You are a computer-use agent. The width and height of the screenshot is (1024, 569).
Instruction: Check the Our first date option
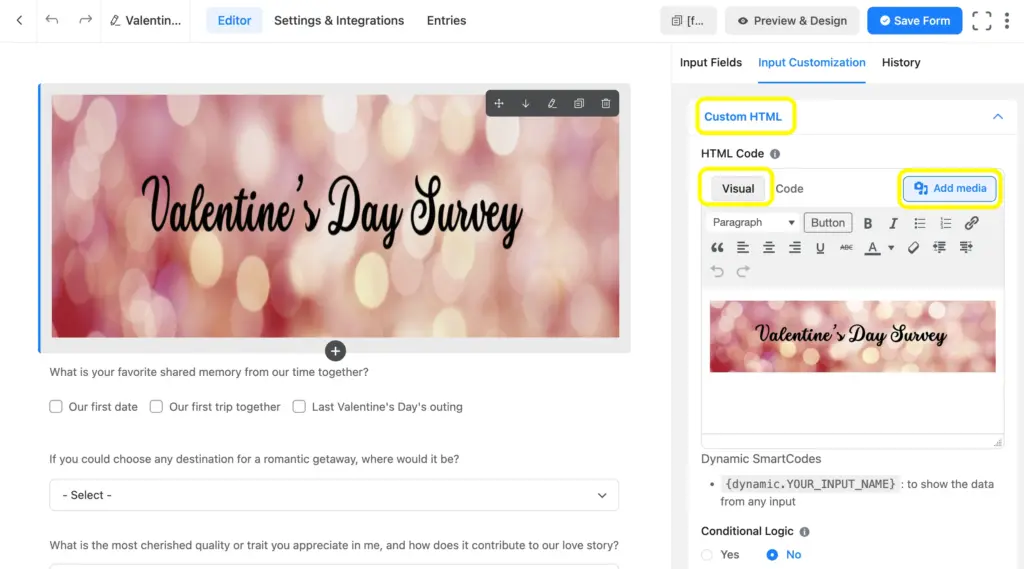tap(56, 407)
